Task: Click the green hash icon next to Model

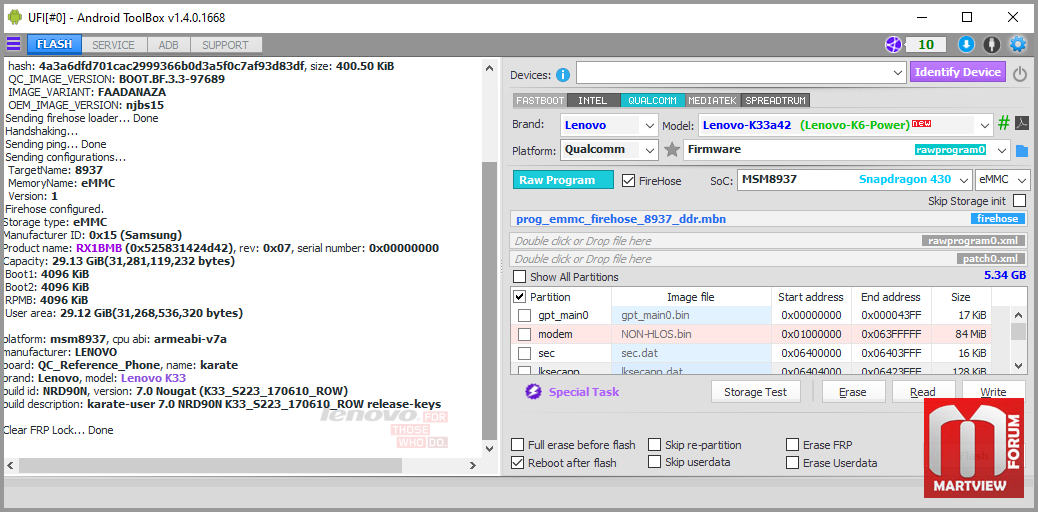Action: pyautogui.click(x=1004, y=124)
